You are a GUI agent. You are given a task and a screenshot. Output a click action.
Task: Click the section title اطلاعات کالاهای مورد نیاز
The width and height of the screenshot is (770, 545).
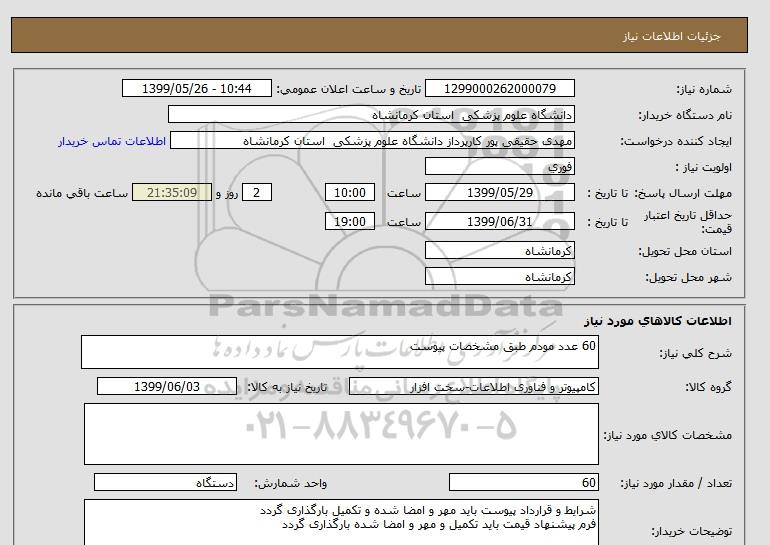tap(658, 321)
